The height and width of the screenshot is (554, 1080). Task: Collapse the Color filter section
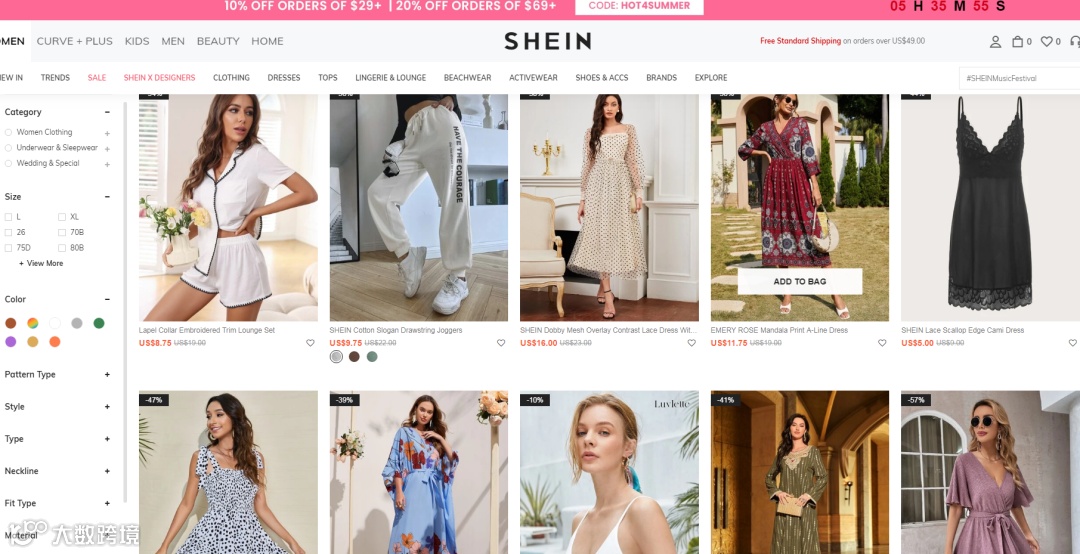click(107, 299)
